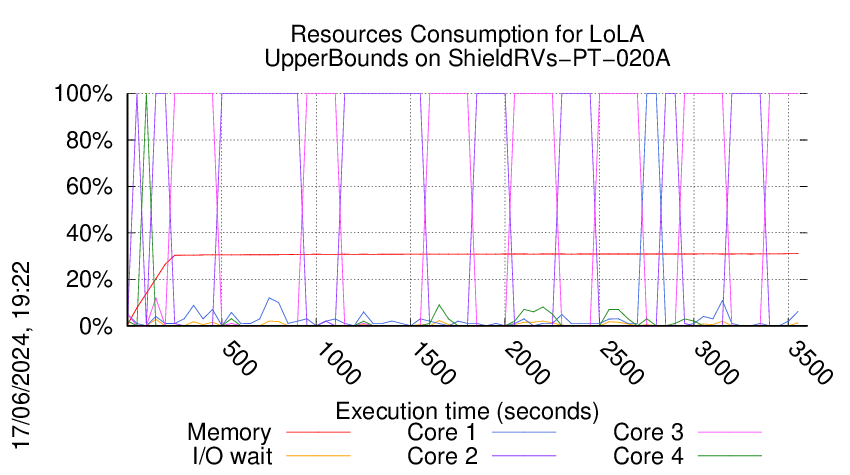Click the 500 x-axis tick label
This screenshot has height=475, width=850.
pos(239,358)
